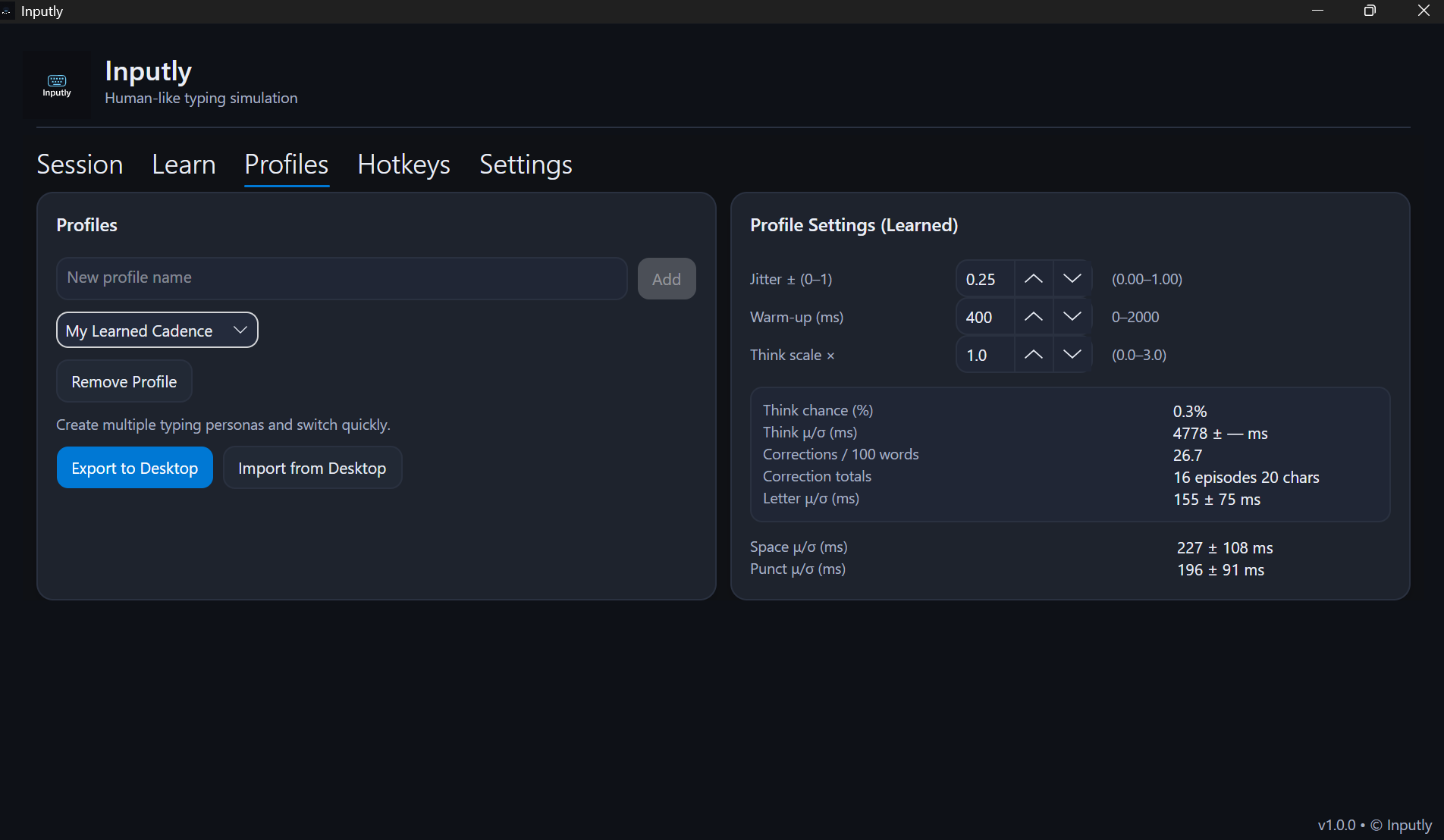Select the Warm-up value field showing 400
This screenshot has height=840, width=1444.
point(984,317)
